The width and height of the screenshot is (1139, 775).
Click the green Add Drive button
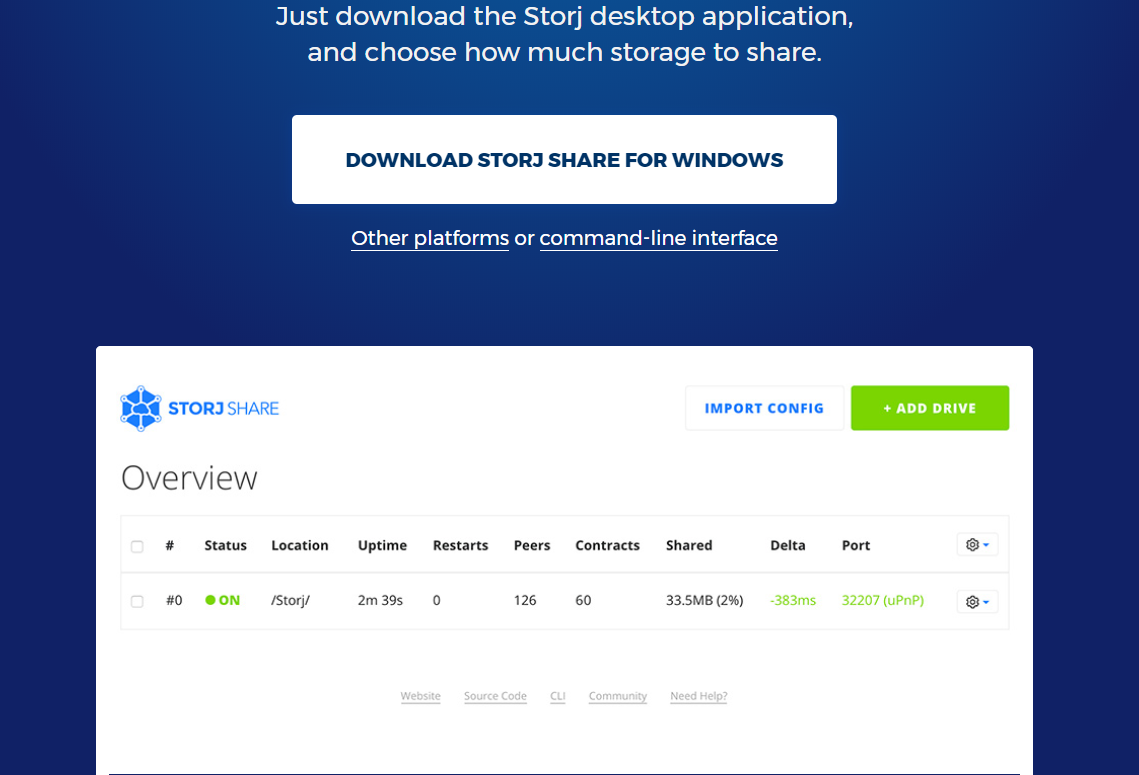click(930, 408)
